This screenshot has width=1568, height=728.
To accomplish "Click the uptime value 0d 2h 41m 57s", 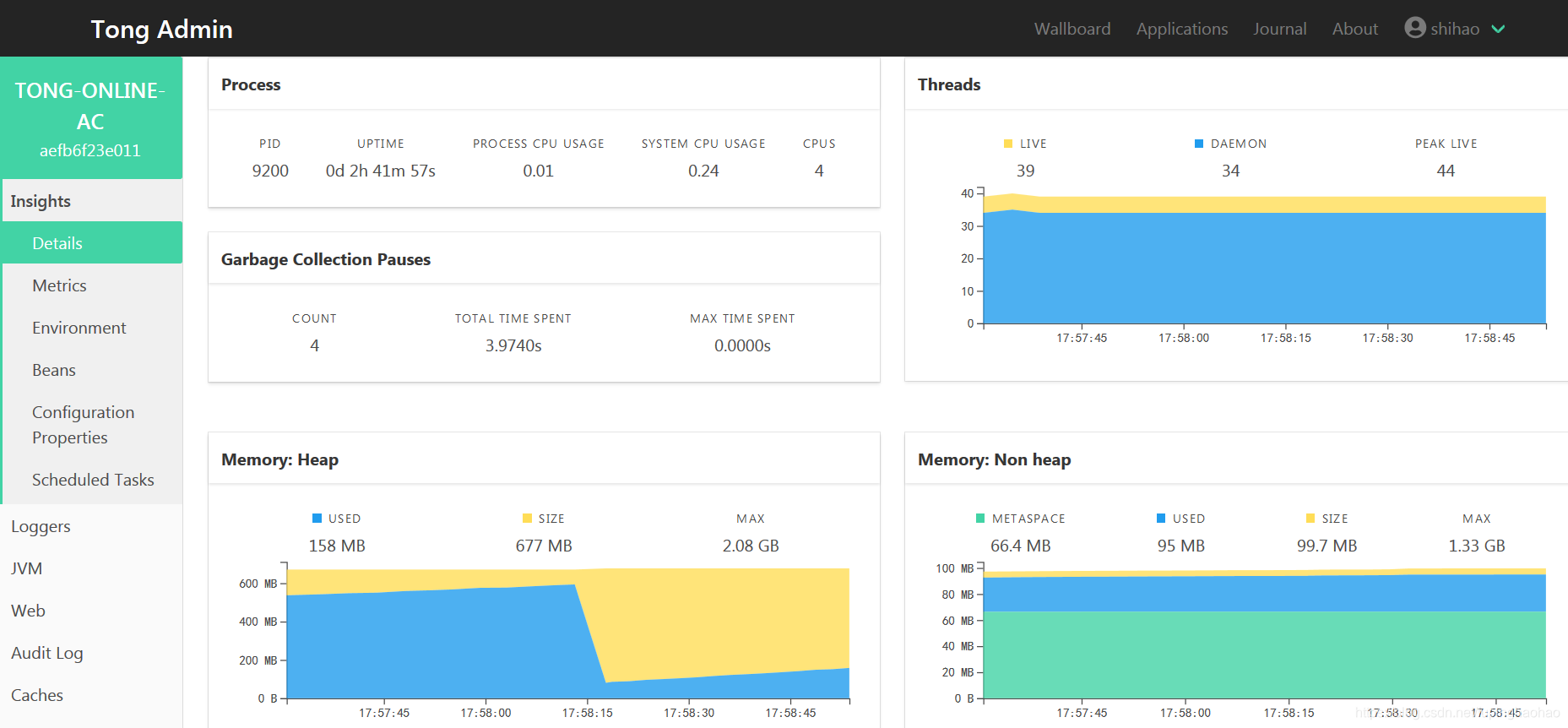I will pos(381,171).
